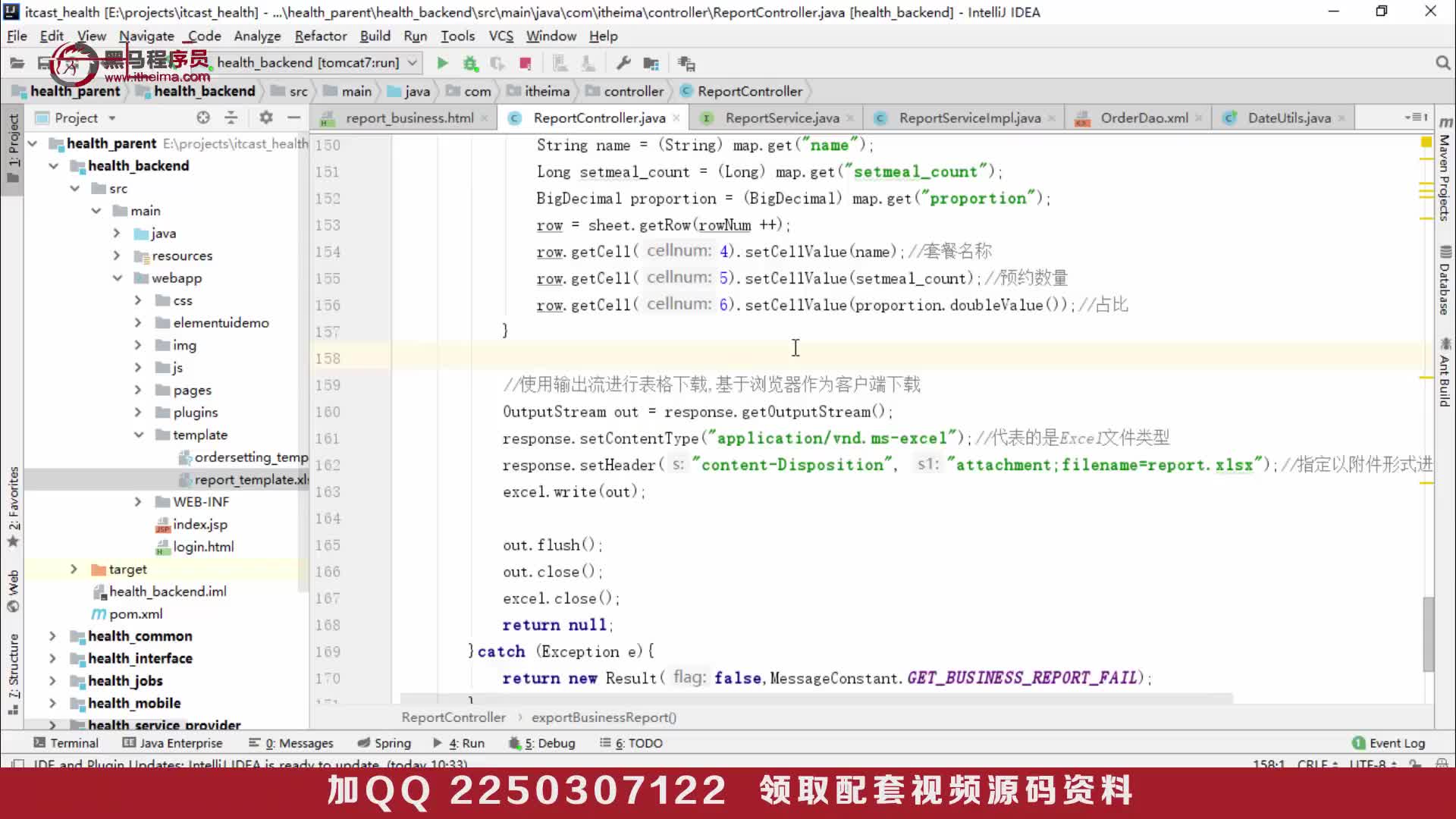1456x819 pixels.
Task: Collapse all icon in Project panel
Action: (231, 118)
